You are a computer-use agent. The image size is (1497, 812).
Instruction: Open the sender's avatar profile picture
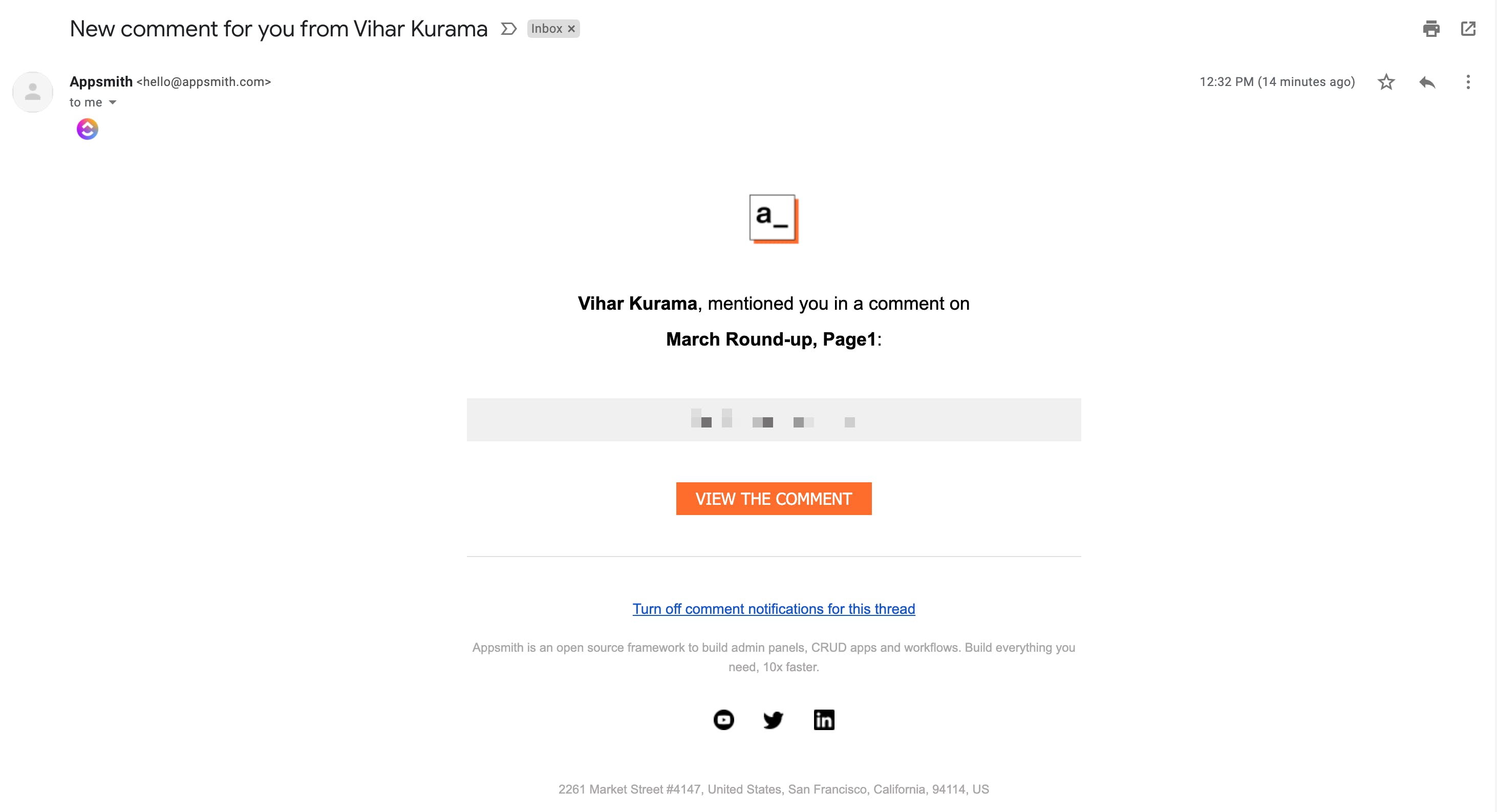point(33,92)
